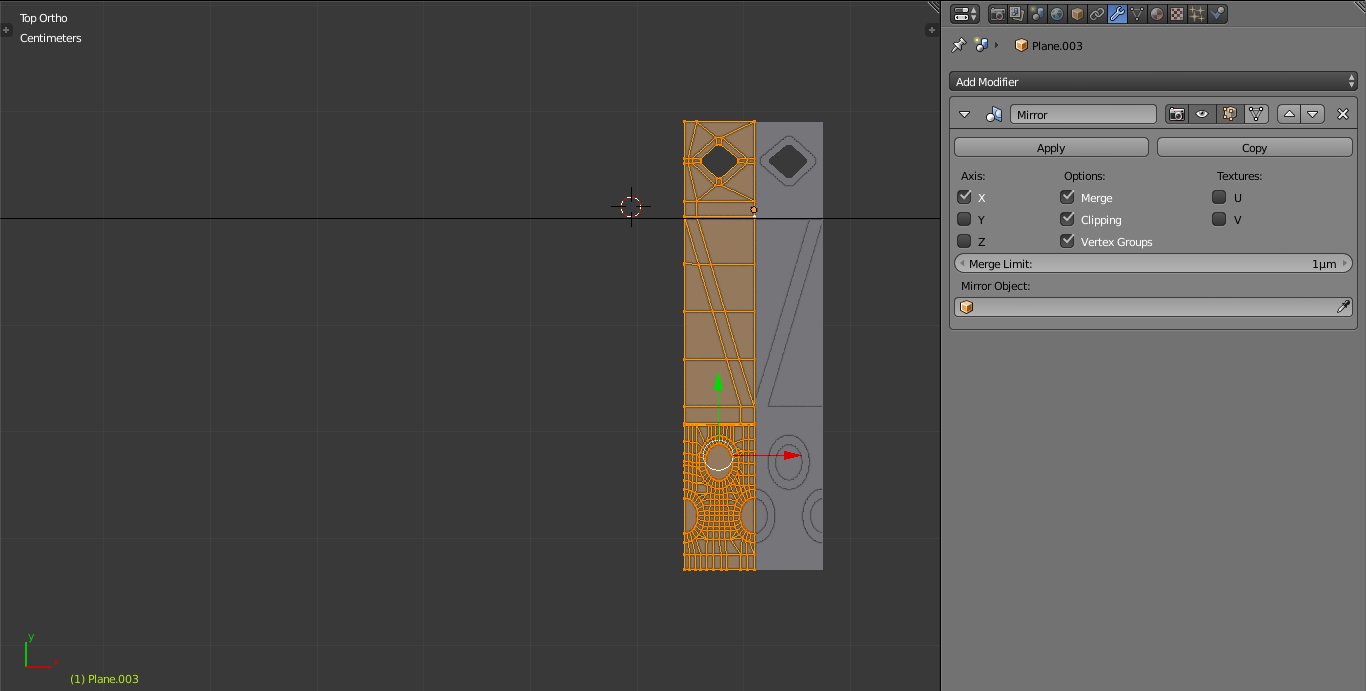The image size is (1366, 691).
Task: Open the Material properties sphere icon
Action: coord(1156,13)
